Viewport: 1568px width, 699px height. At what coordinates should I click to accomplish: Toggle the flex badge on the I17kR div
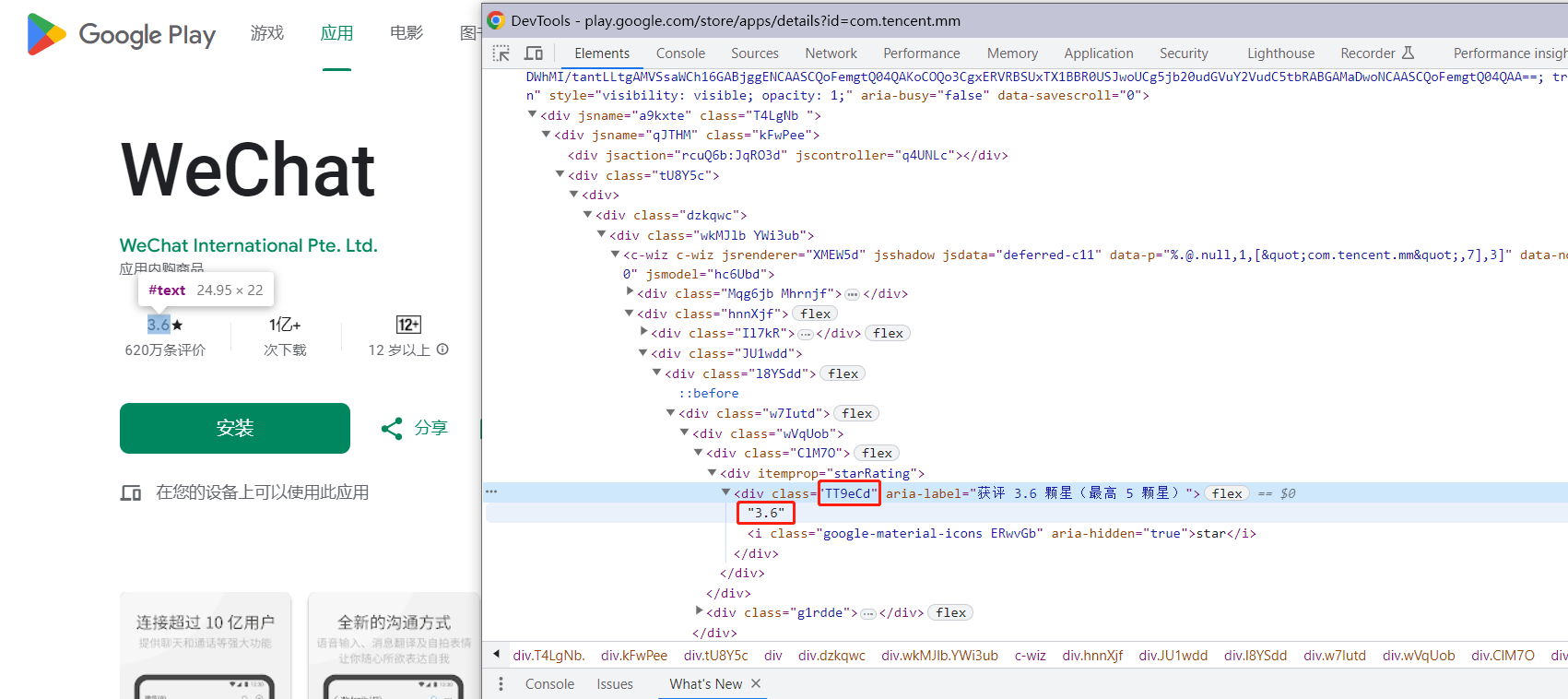click(888, 334)
